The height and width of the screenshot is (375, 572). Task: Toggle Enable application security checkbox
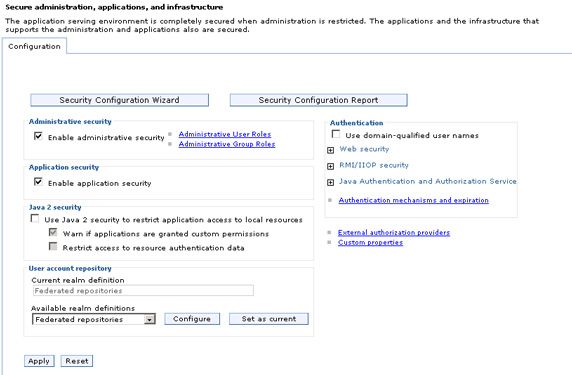point(38,182)
